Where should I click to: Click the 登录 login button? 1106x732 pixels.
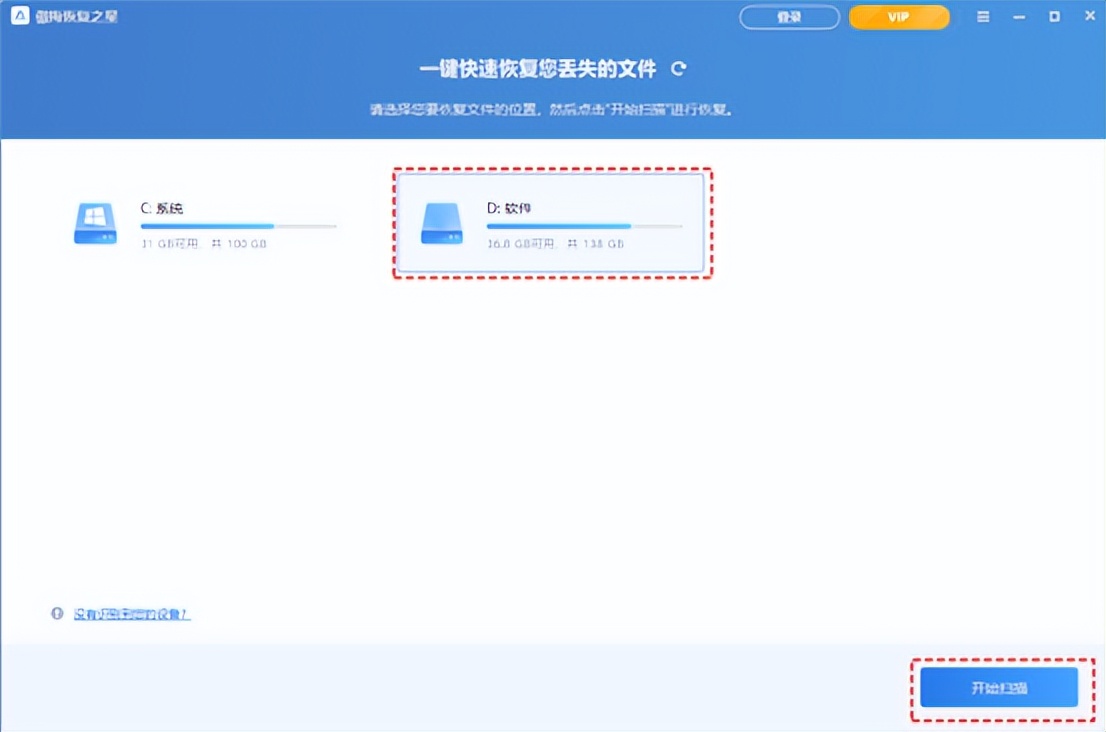click(789, 17)
